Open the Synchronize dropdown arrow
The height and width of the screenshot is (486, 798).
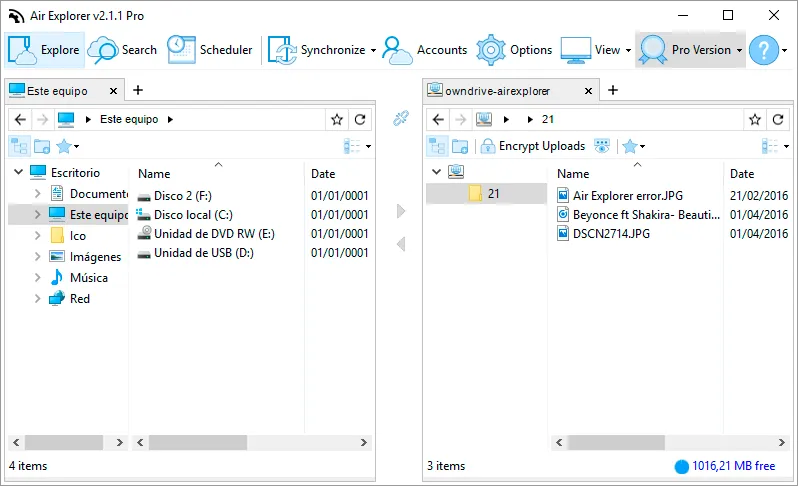[373, 50]
